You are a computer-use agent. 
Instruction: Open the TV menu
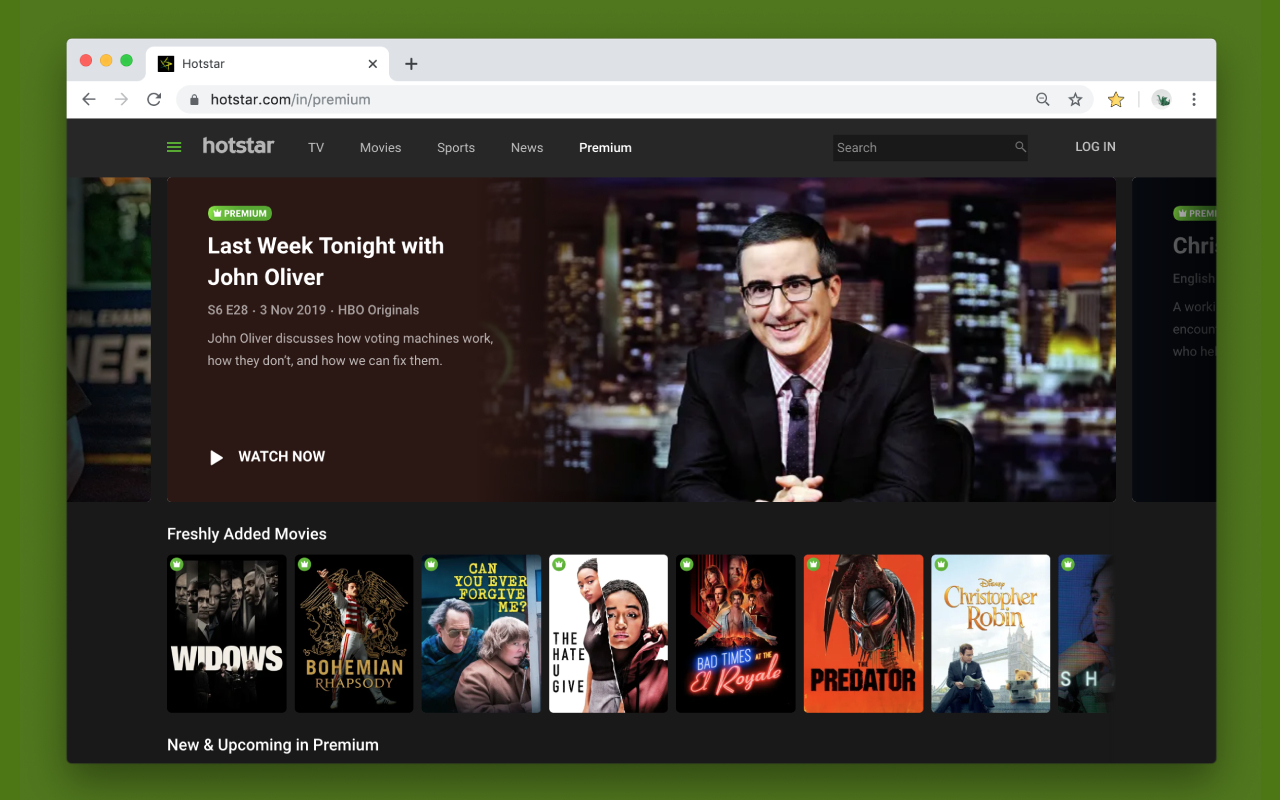pyautogui.click(x=316, y=147)
